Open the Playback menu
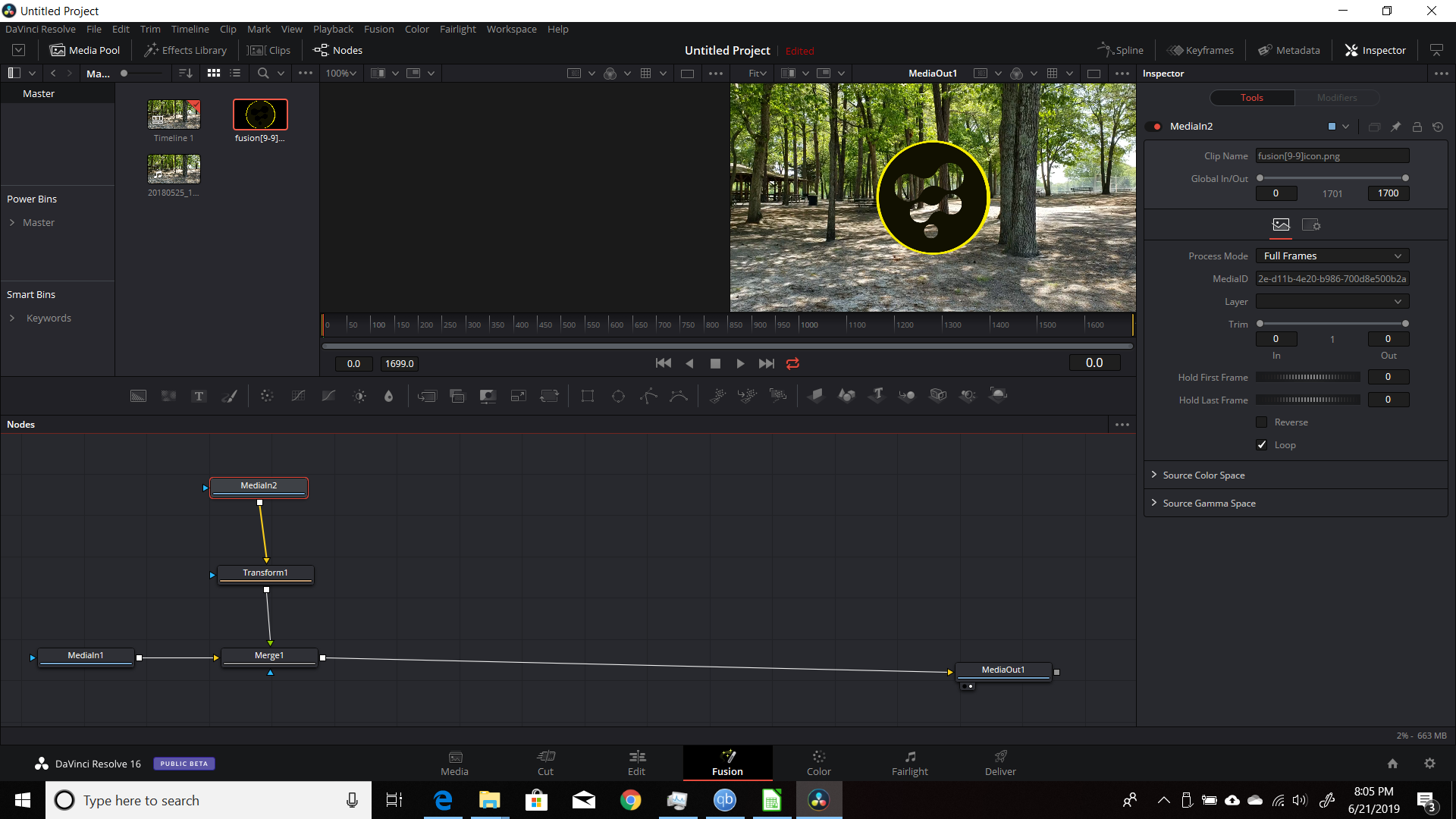Image resolution: width=1456 pixels, height=819 pixels. click(x=333, y=30)
